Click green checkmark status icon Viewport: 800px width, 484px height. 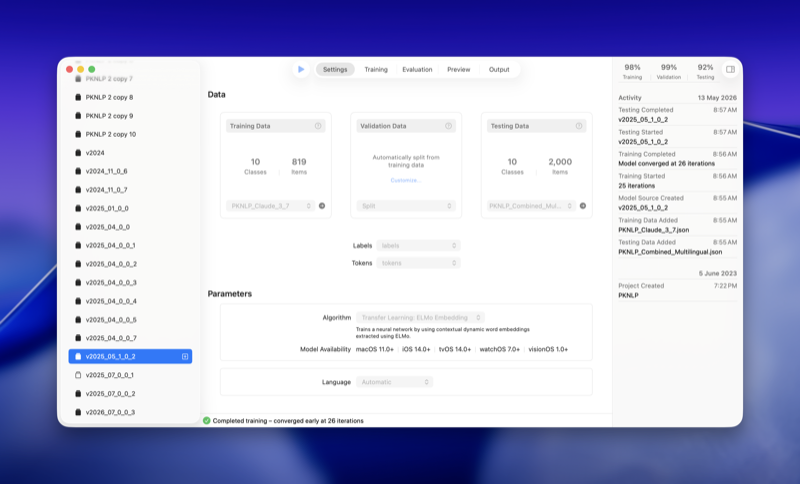click(207, 421)
